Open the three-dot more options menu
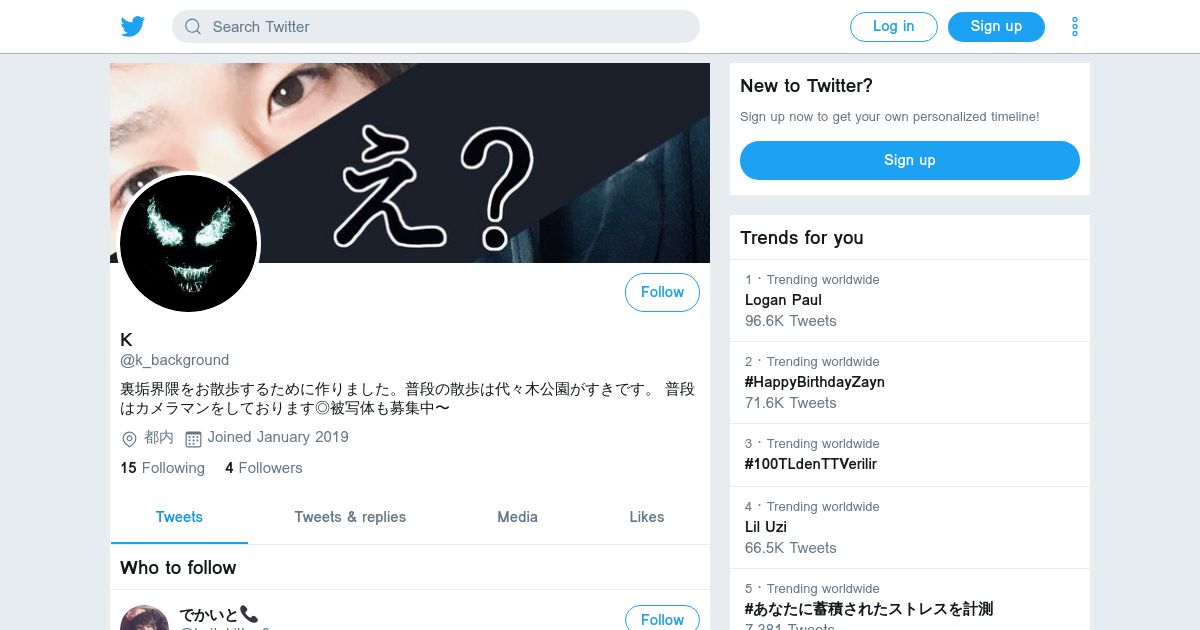 (1075, 27)
